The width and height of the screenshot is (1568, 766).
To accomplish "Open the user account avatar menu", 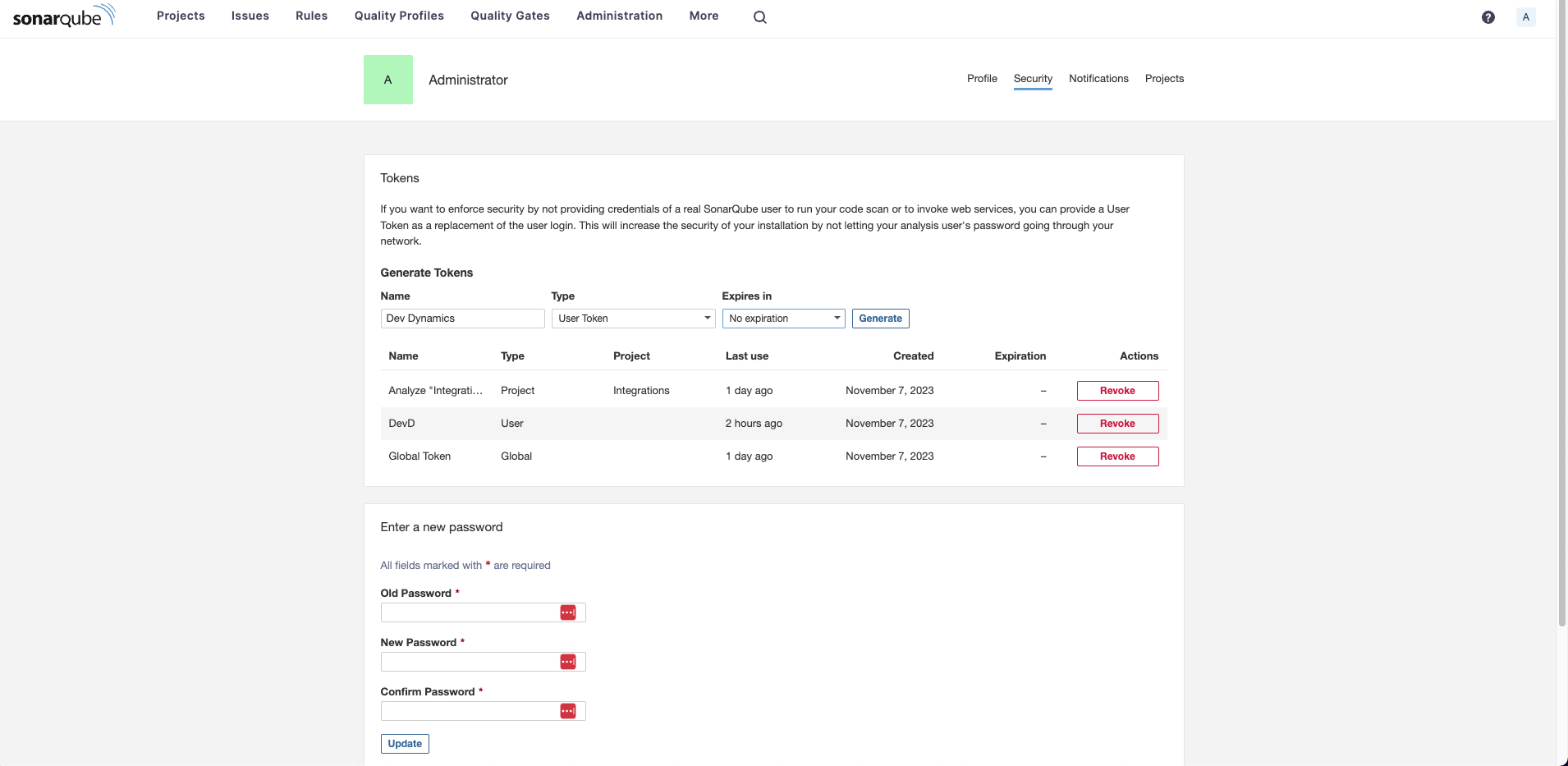I will point(1525,17).
